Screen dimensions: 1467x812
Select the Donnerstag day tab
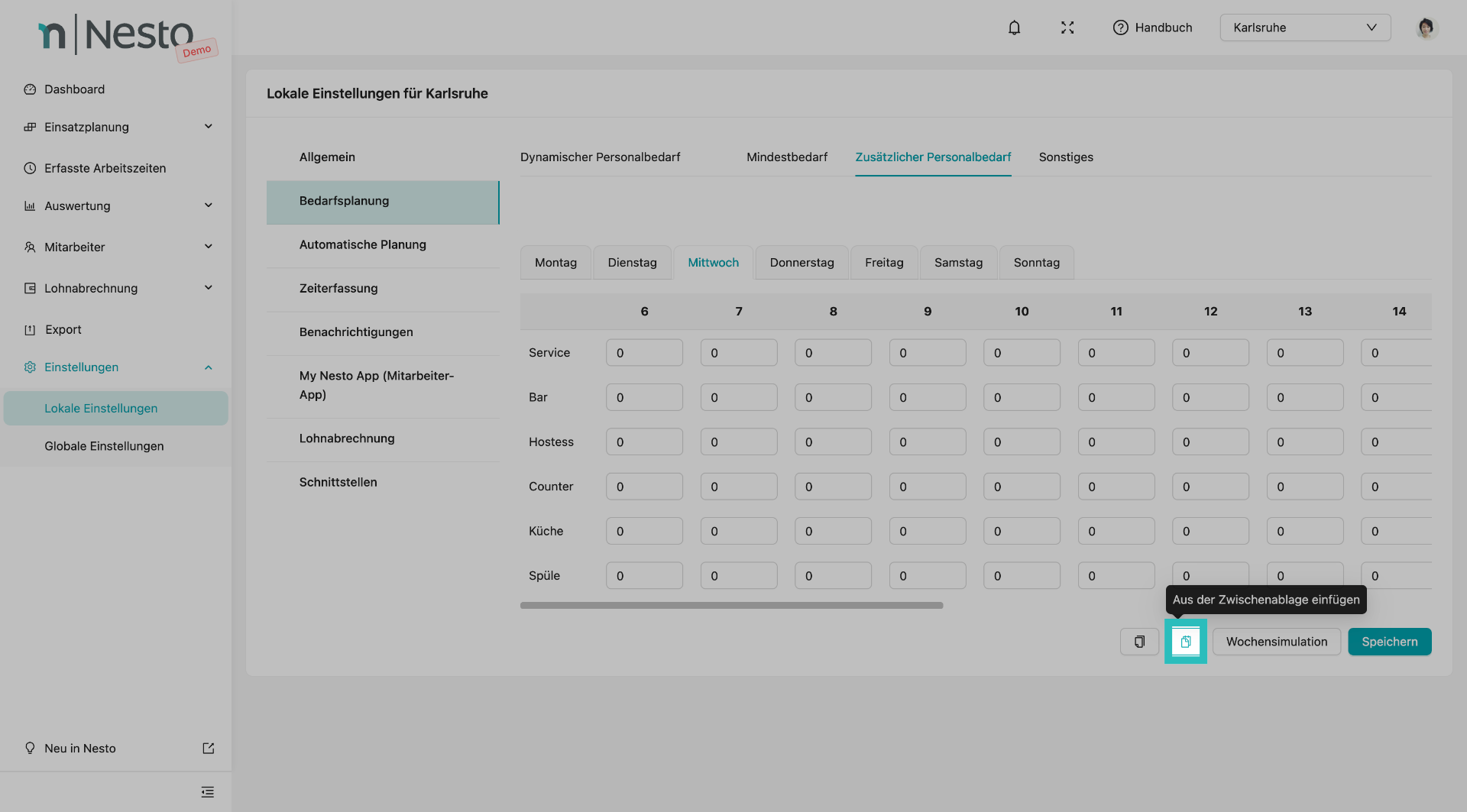802,263
